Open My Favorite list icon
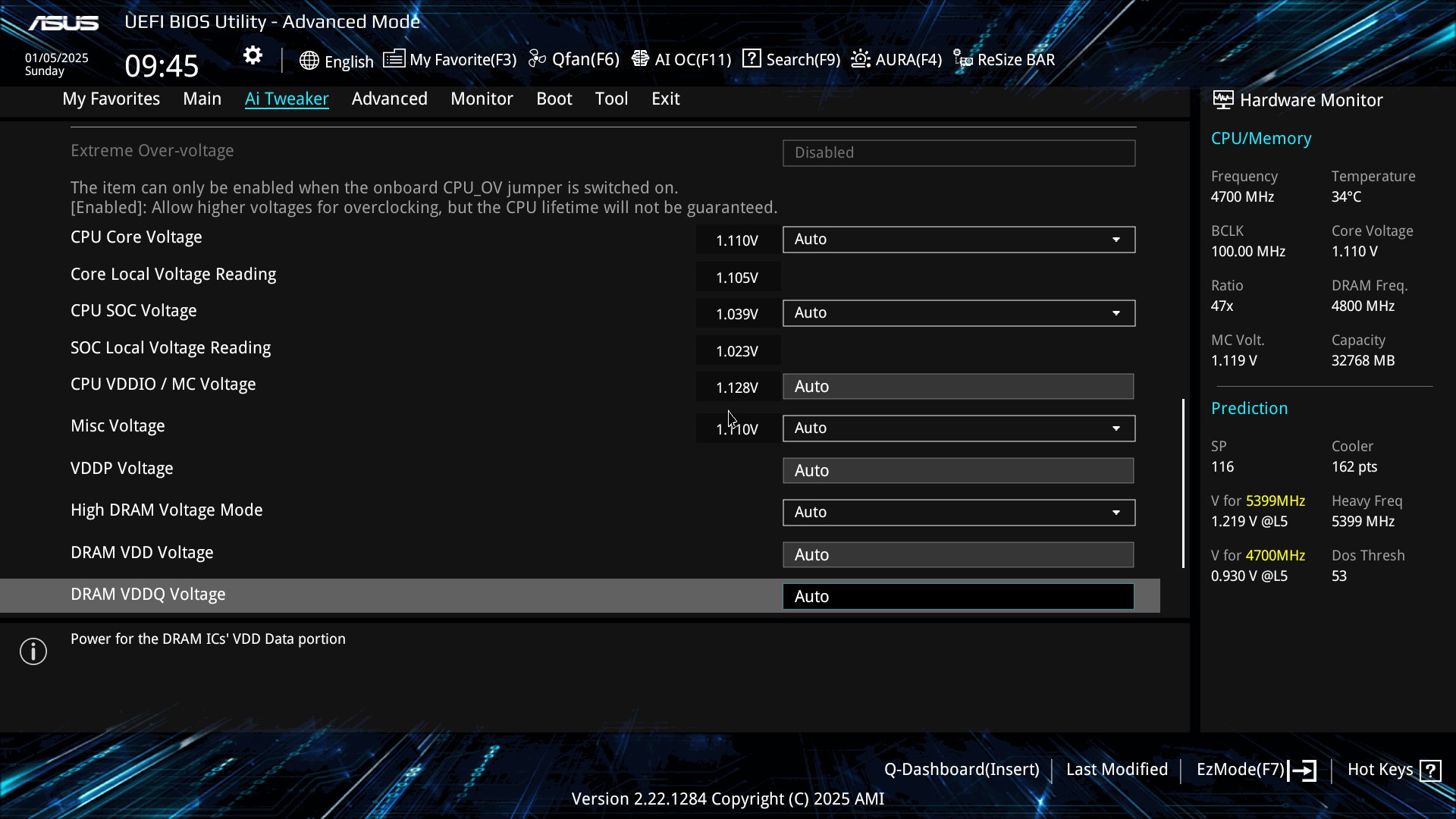Image resolution: width=1456 pixels, height=819 pixels. click(394, 59)
